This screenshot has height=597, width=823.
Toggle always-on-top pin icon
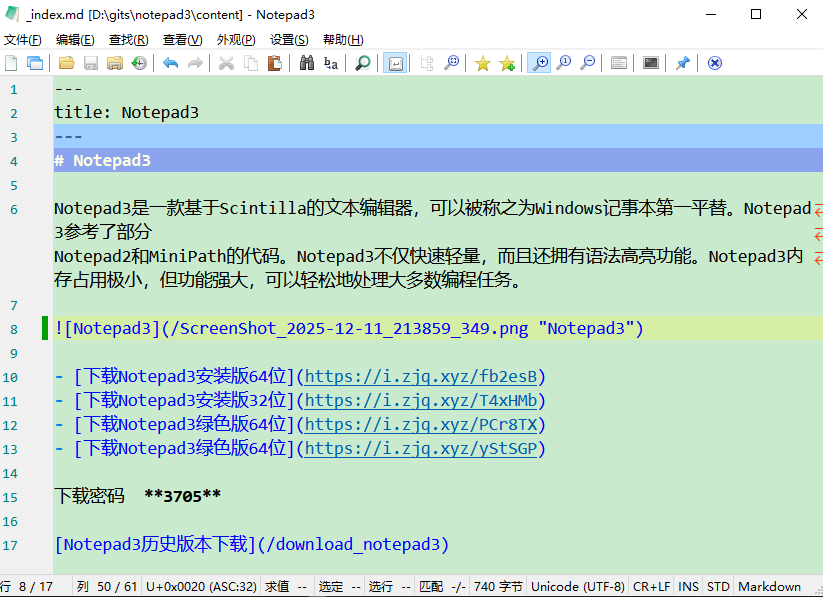click(685, 62)
